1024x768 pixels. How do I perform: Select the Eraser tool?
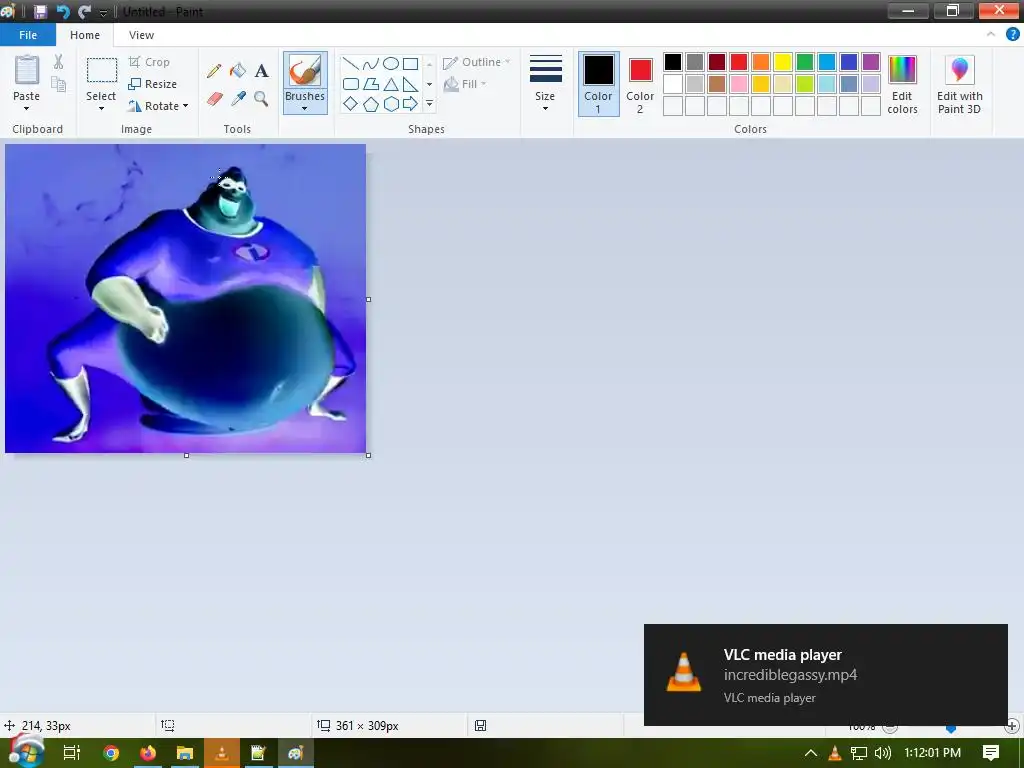(x=214, y=99)
